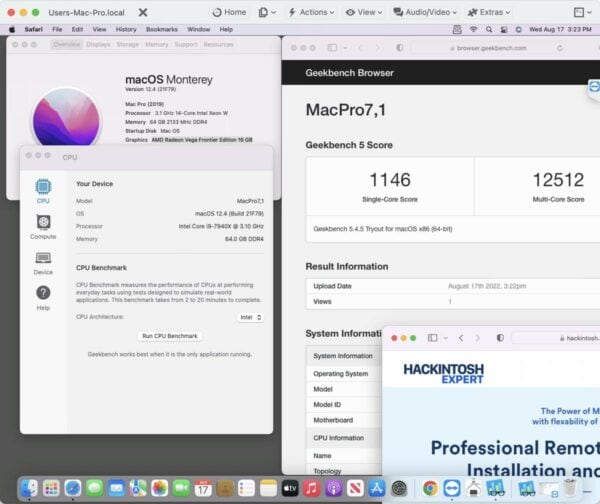Open the File menu
This screenshot has width=600, height=504.
click(x=57, y=29)
